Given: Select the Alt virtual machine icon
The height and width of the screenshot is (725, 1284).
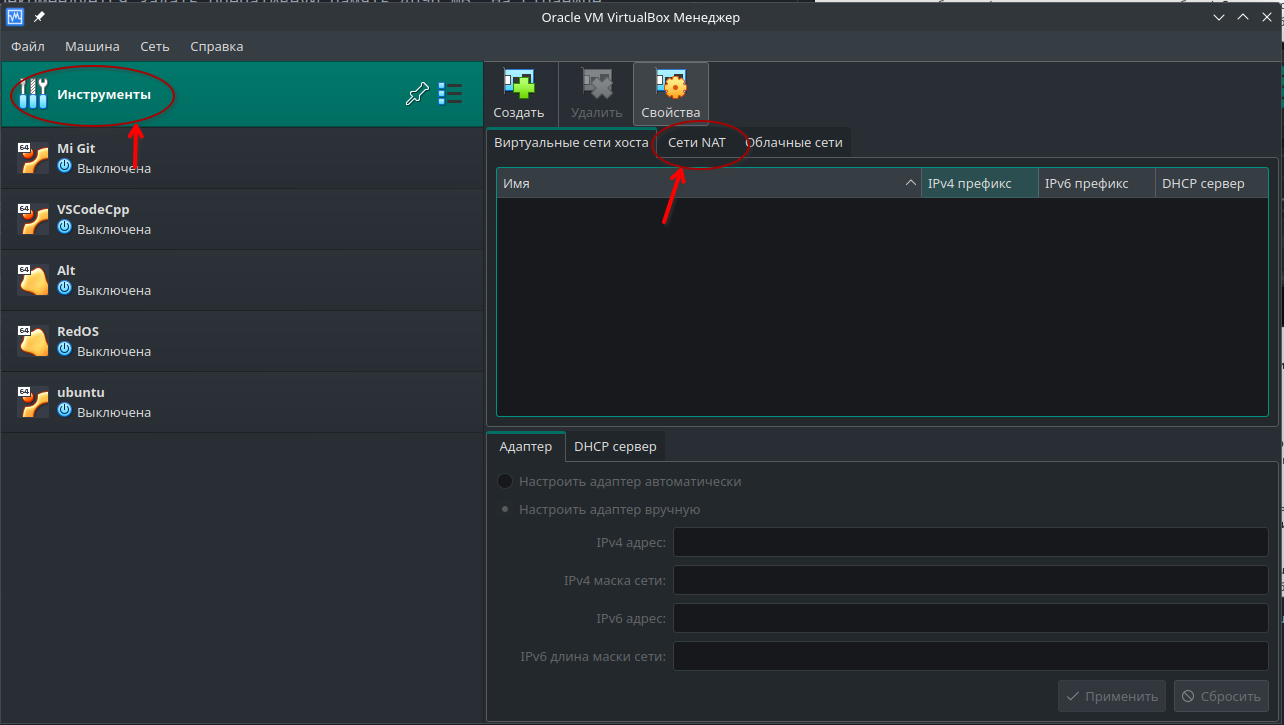Looking at the screenshot, I should [32, 280].
